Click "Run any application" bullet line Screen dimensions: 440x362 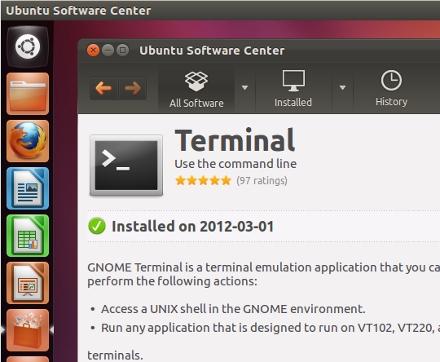tap(270, 328)
